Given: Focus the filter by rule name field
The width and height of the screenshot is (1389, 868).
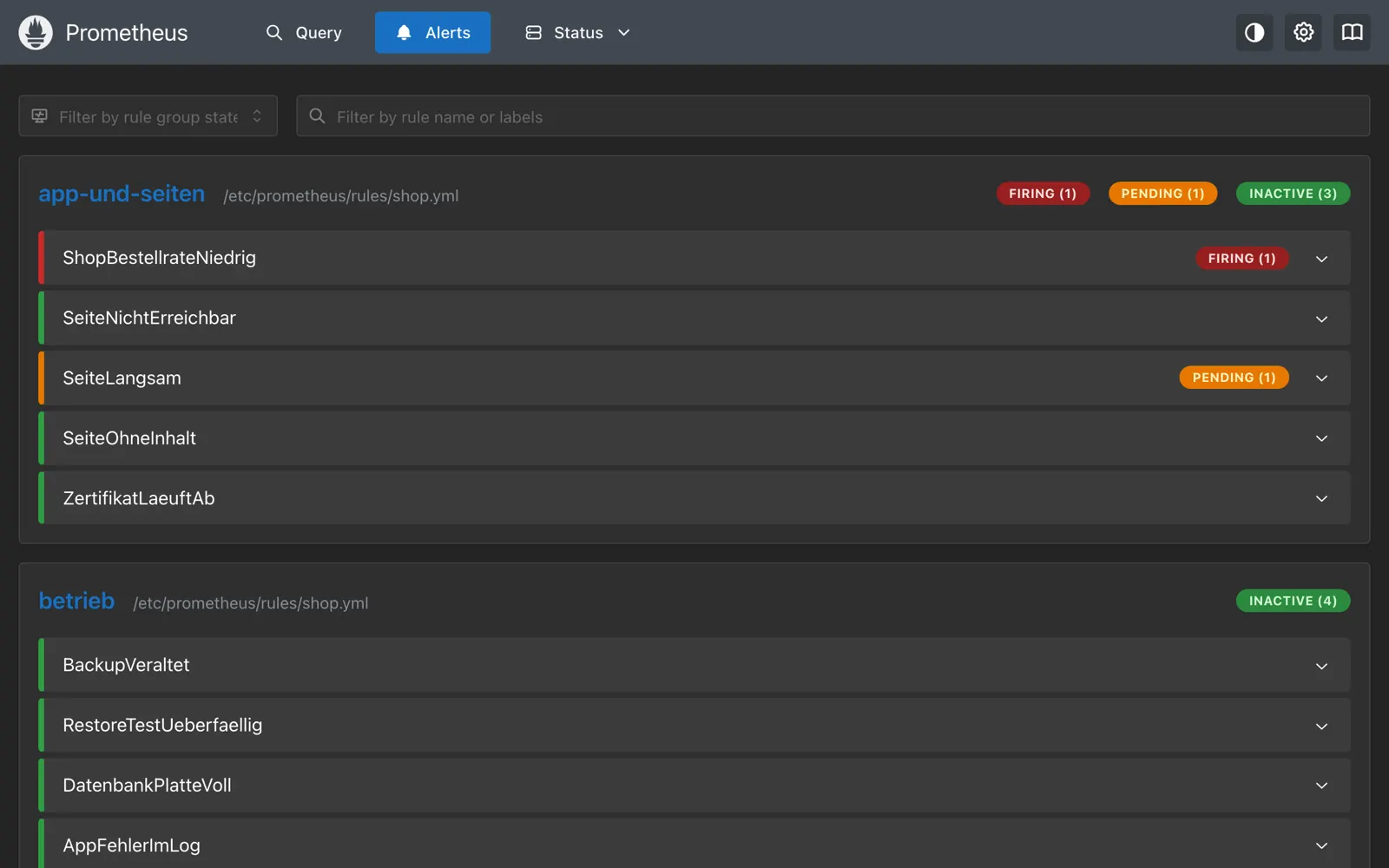Looking at the screenshot, I should pyautogui.click(x=833, y=116).
